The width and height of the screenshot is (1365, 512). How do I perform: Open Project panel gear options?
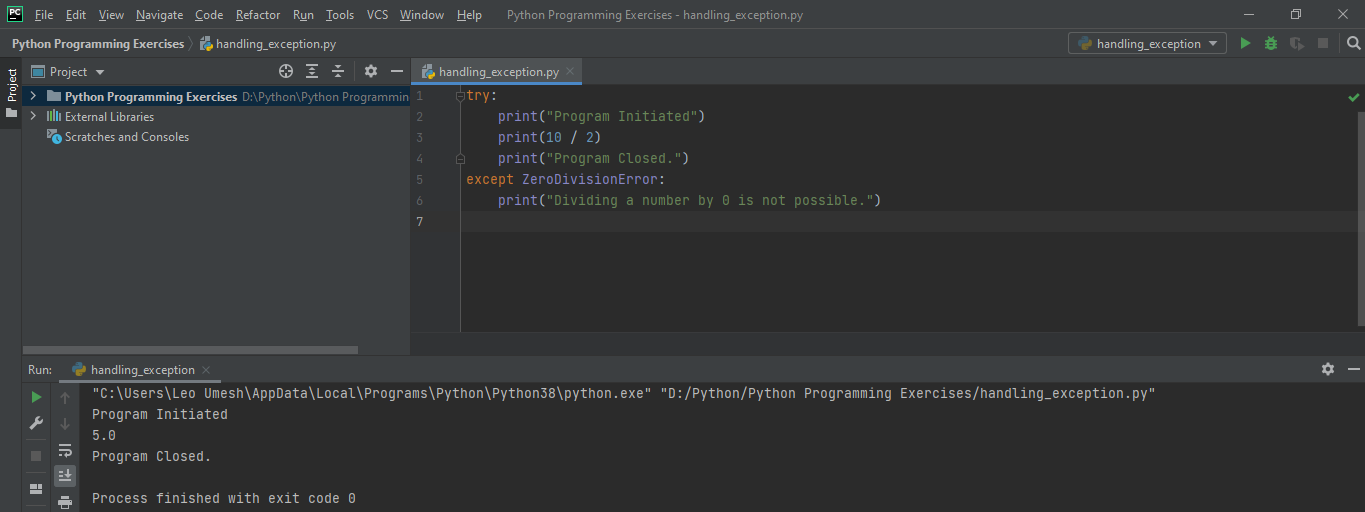[371, 71]
